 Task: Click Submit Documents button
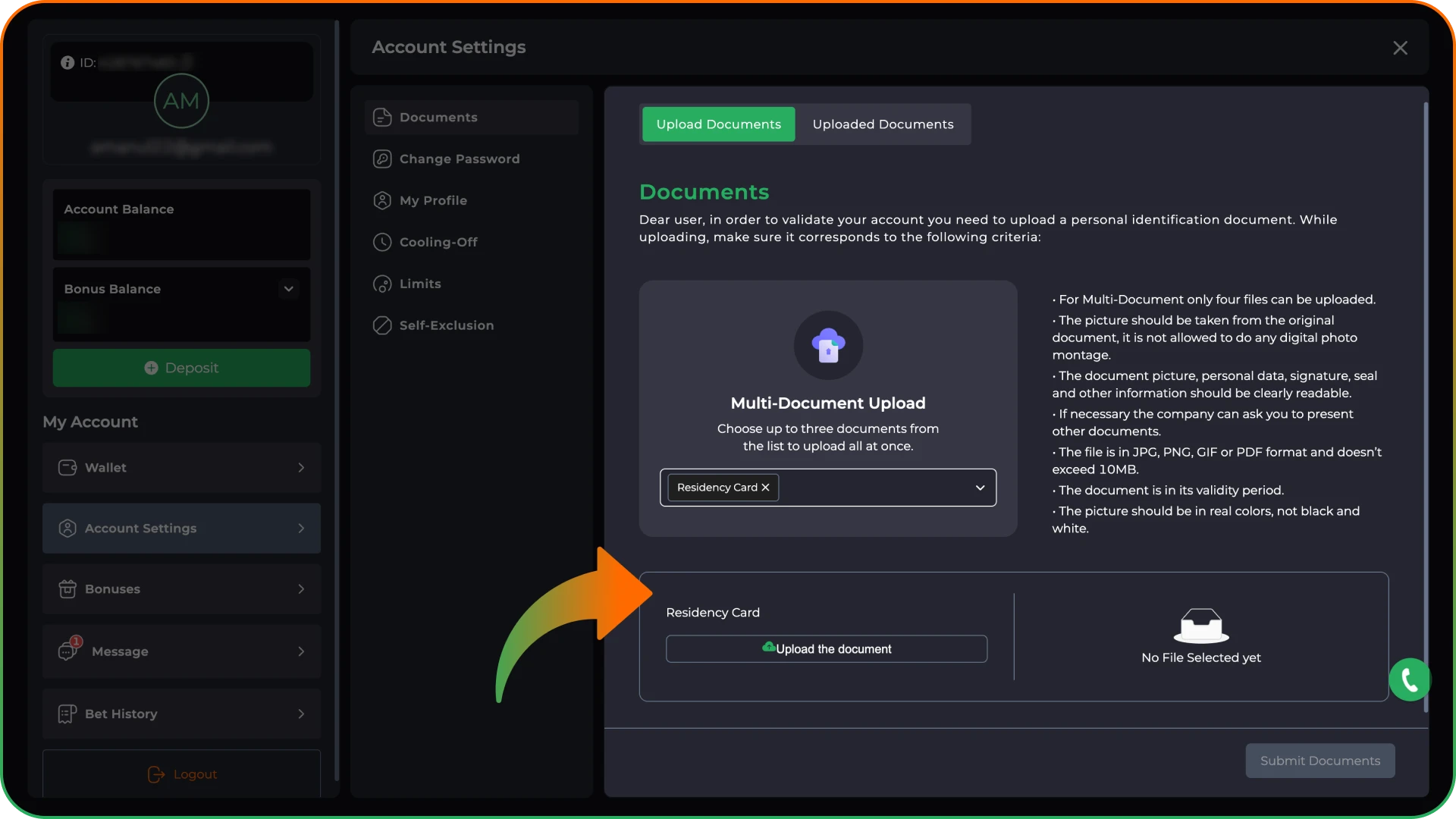[1320, 761]
